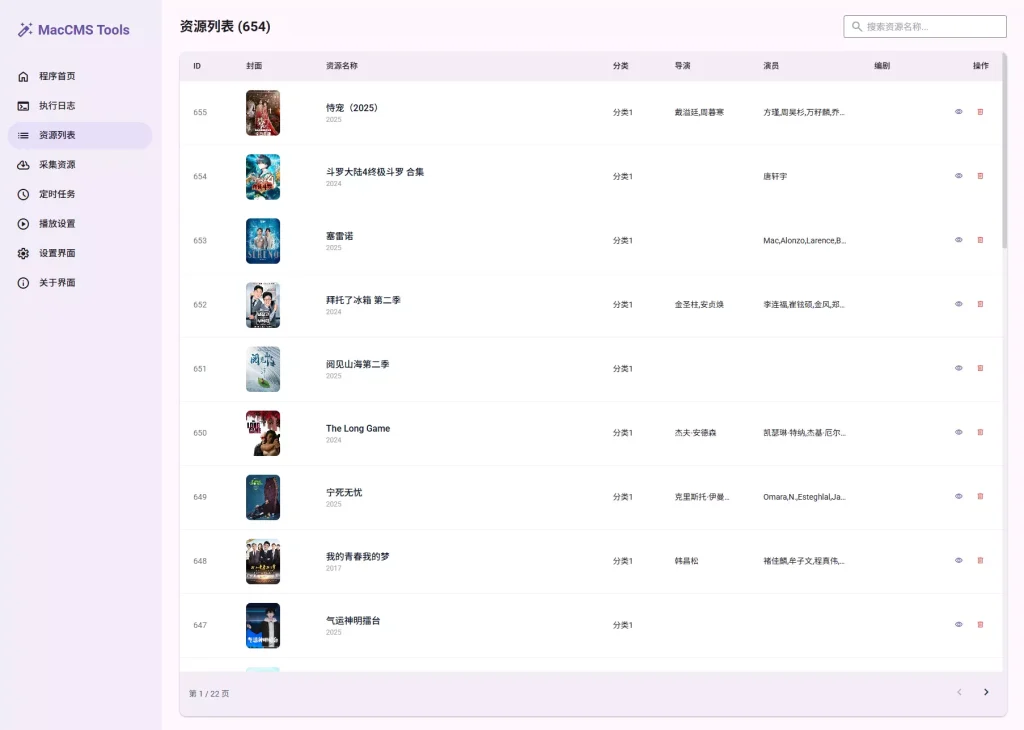Go to the next page arrow

click(x=986, y=692)
